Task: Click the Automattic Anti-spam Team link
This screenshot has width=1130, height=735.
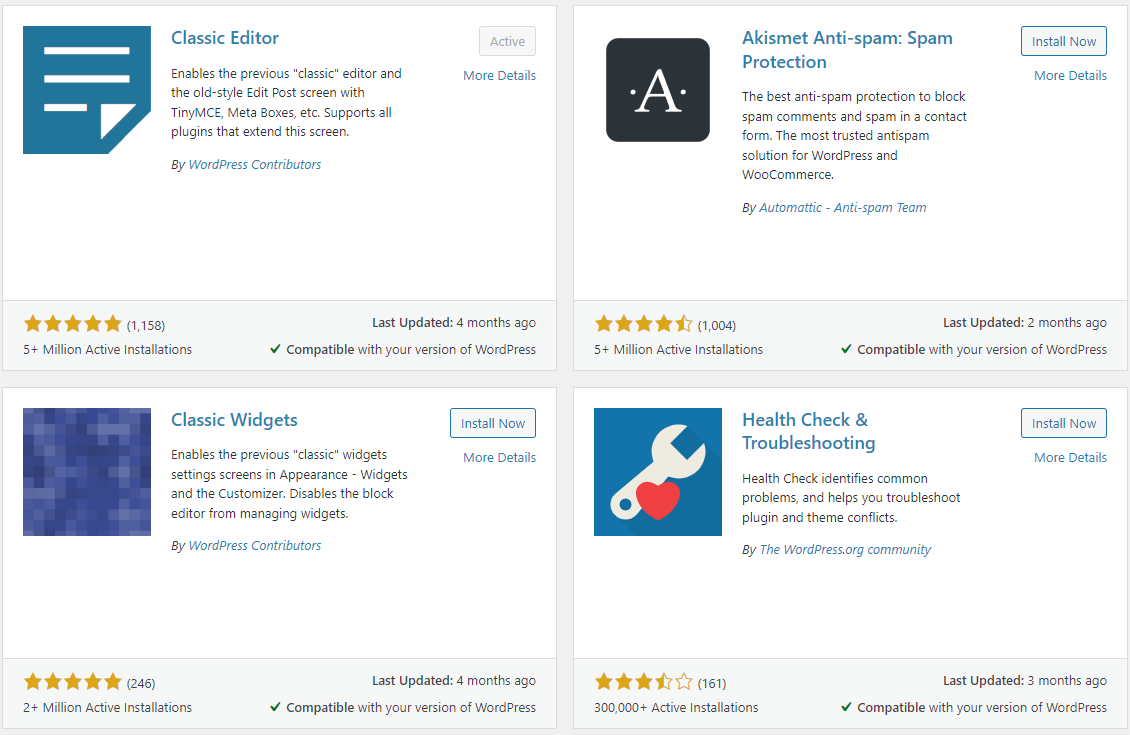Action: (x=842, y=207)
